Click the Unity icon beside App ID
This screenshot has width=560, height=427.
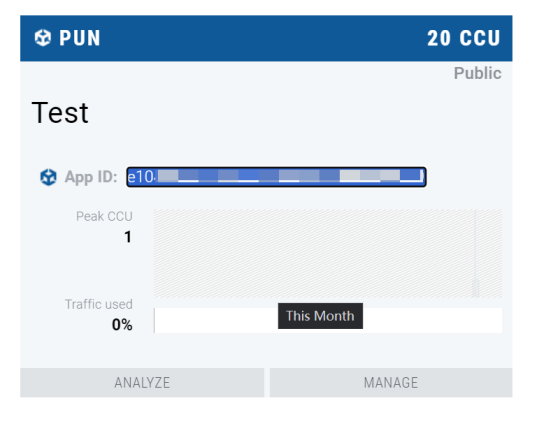(48, 177)
